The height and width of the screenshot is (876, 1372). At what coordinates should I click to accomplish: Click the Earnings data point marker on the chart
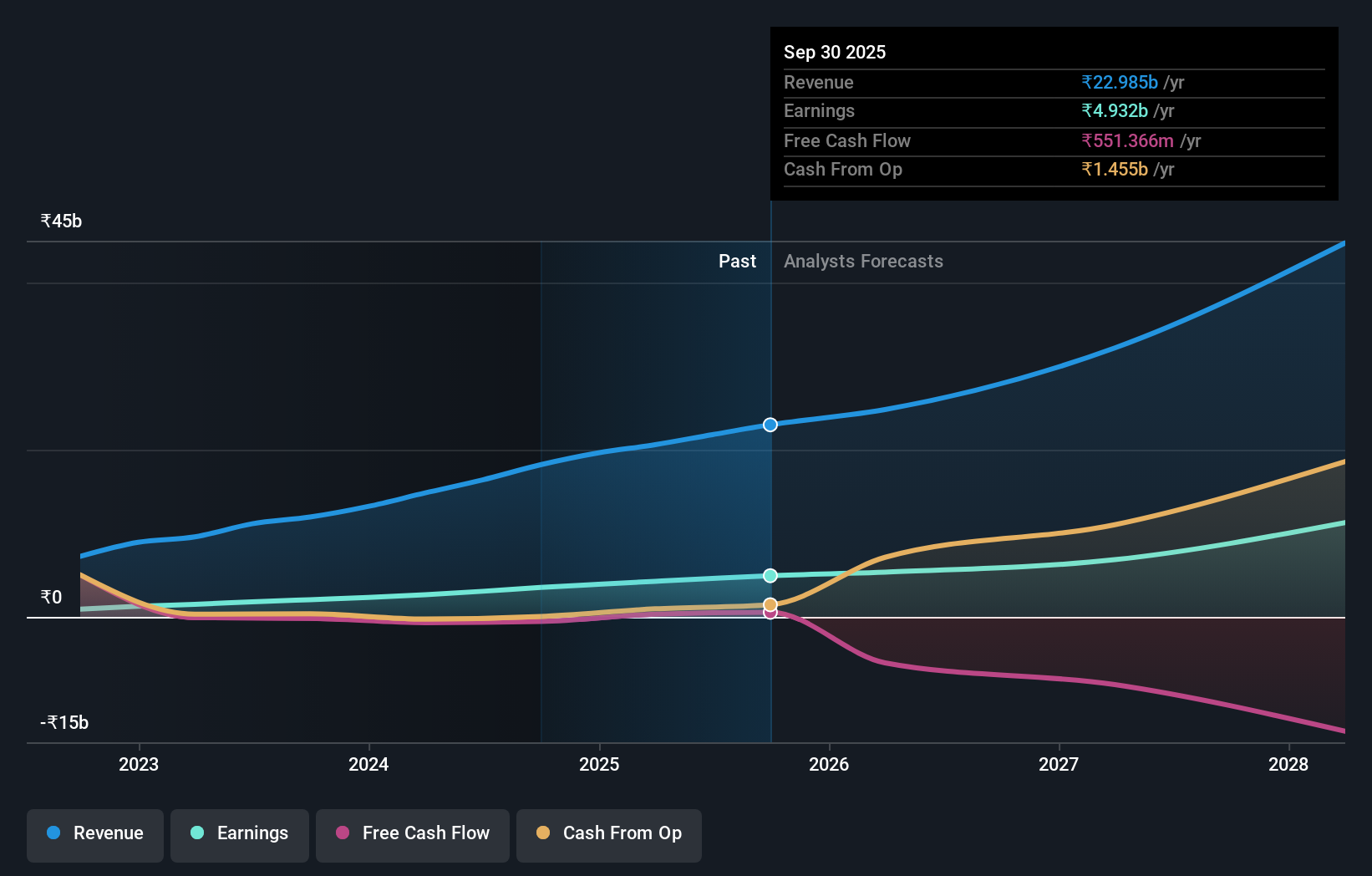(x=770, y=575)
